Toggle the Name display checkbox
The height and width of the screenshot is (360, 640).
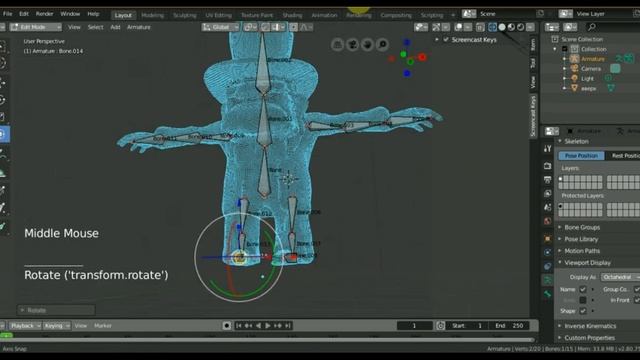coord(583,289)
